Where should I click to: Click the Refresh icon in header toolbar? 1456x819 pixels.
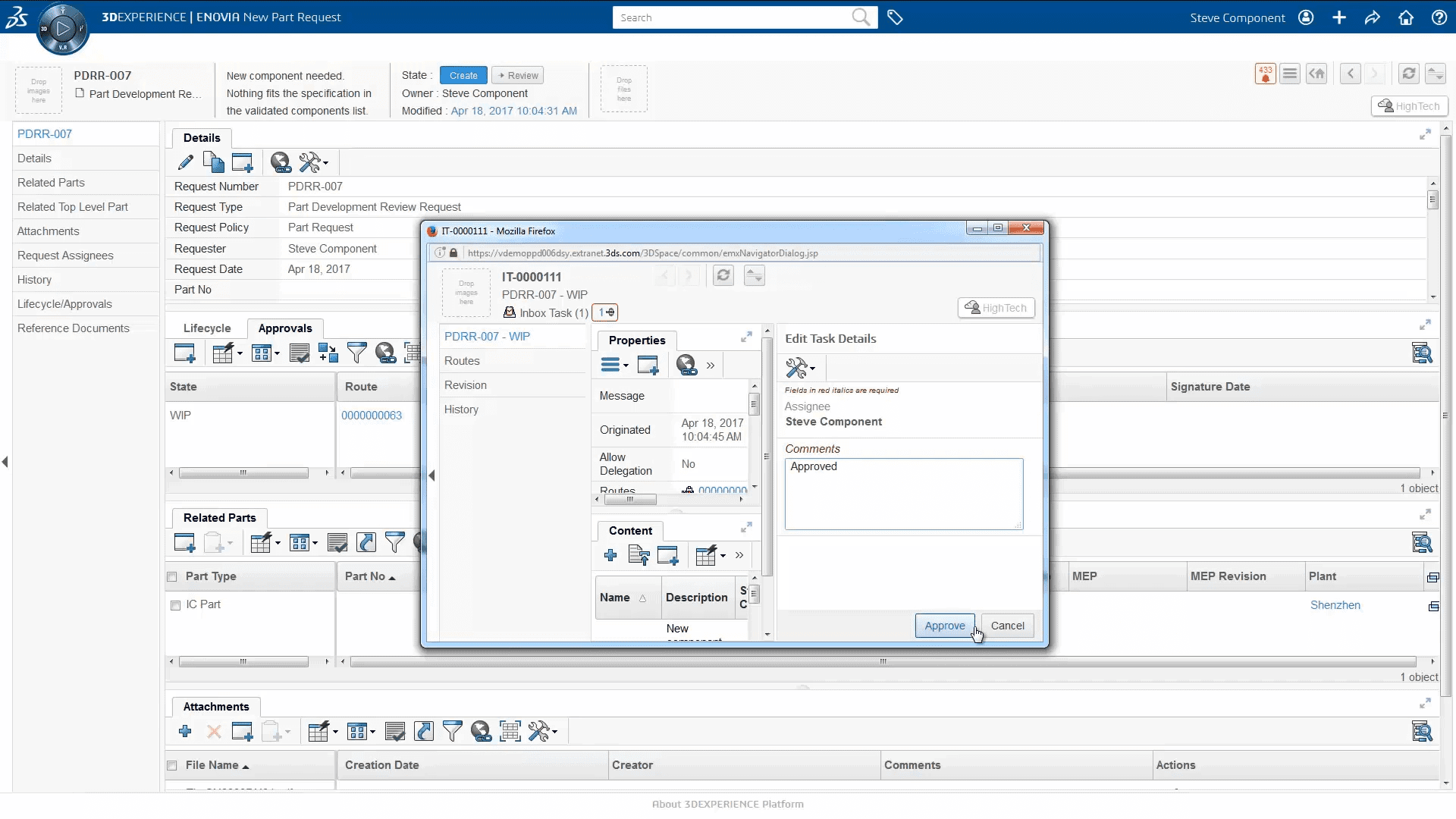click(1408, 74)
